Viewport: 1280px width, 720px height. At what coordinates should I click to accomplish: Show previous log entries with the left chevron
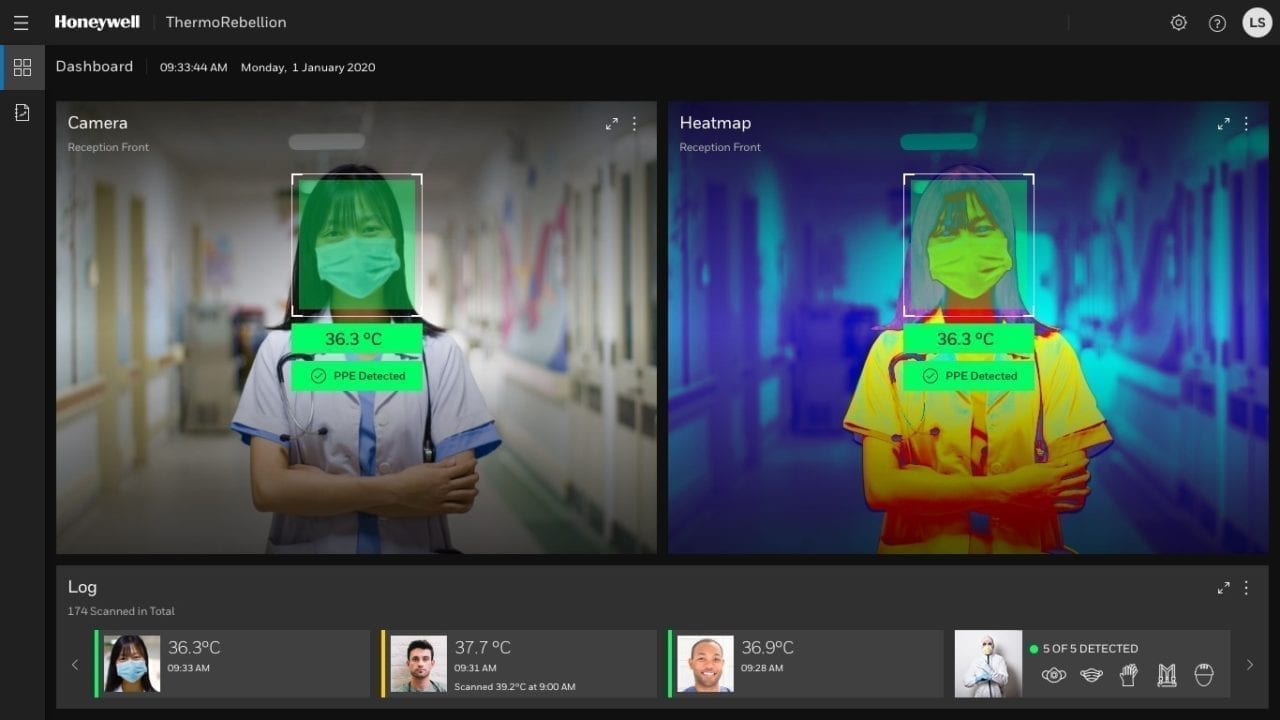[x=75, y=664]
